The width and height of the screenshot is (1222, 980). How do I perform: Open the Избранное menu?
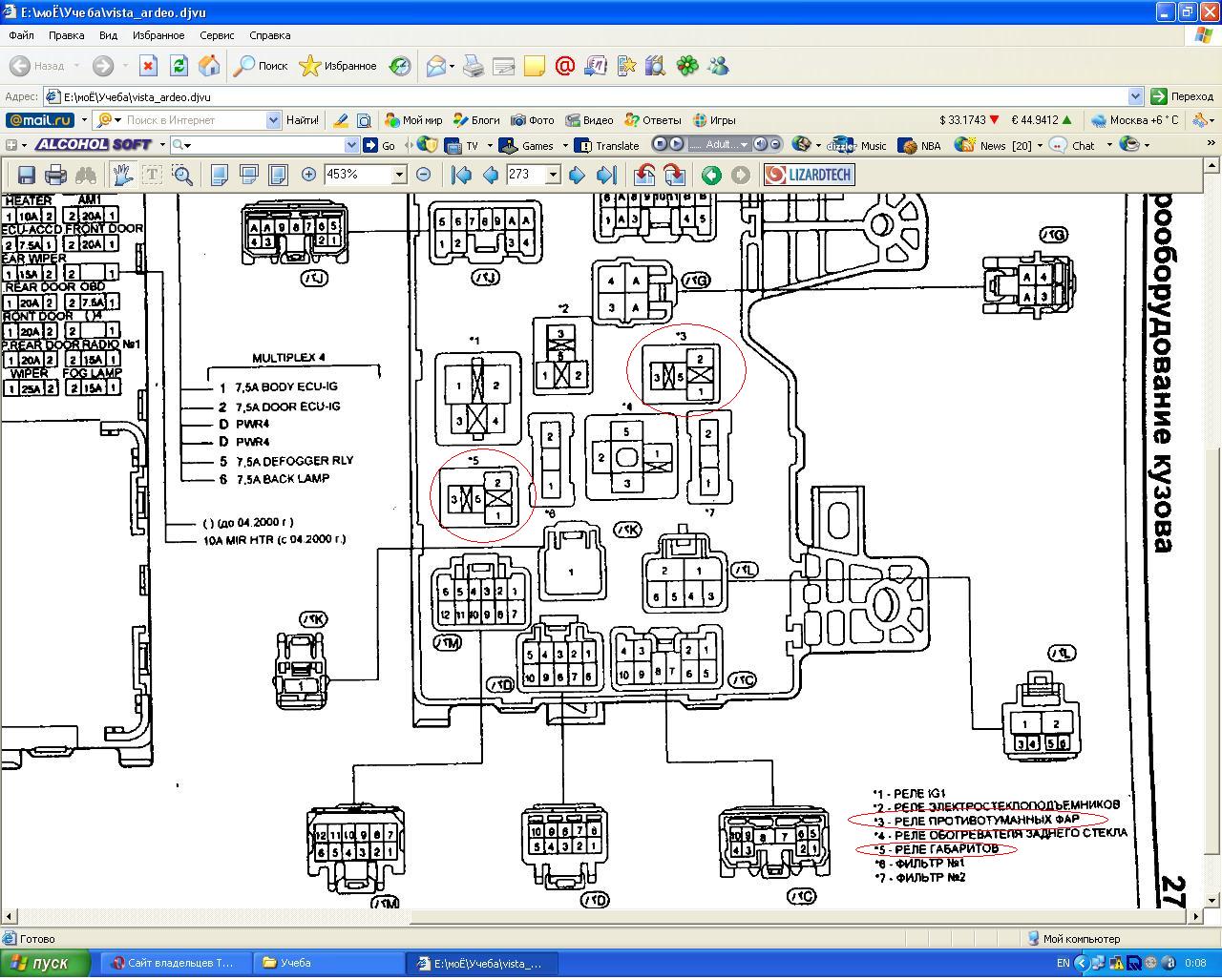(x=158, y=35)
